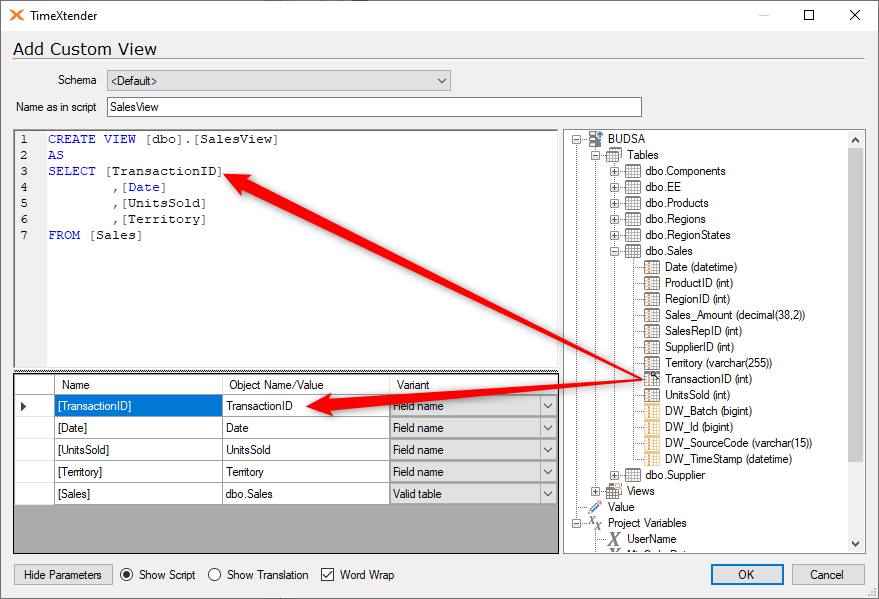Click the Value pencil icon
This screenshot has width=879, height=599.
click(595, 507)
